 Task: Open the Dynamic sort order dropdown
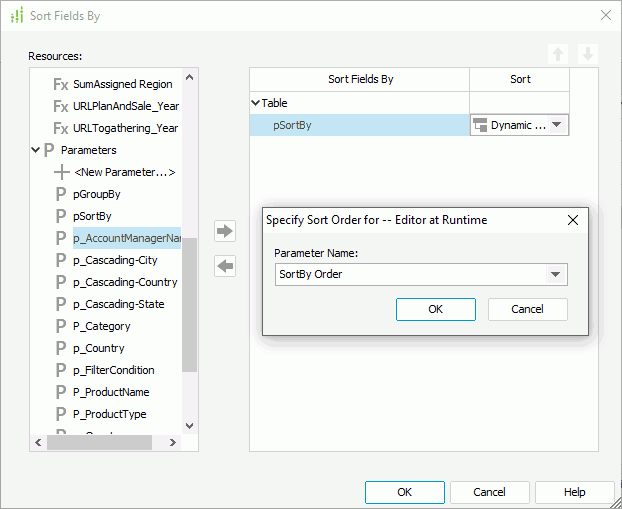557,126
